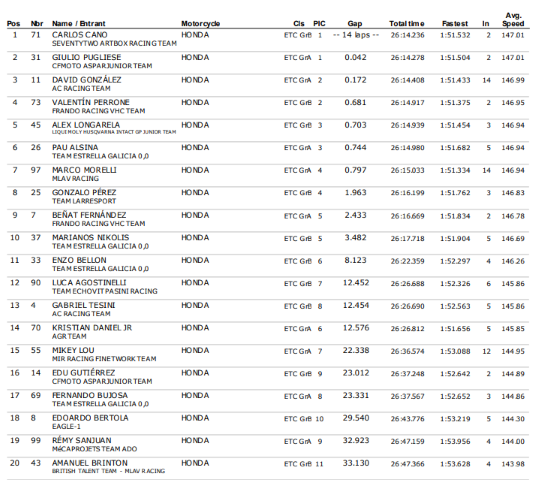Viewport: 533px width, 480px height.
Task: Click the DAVID GONZÁLEZ entry
Action: tap(86, 80)
